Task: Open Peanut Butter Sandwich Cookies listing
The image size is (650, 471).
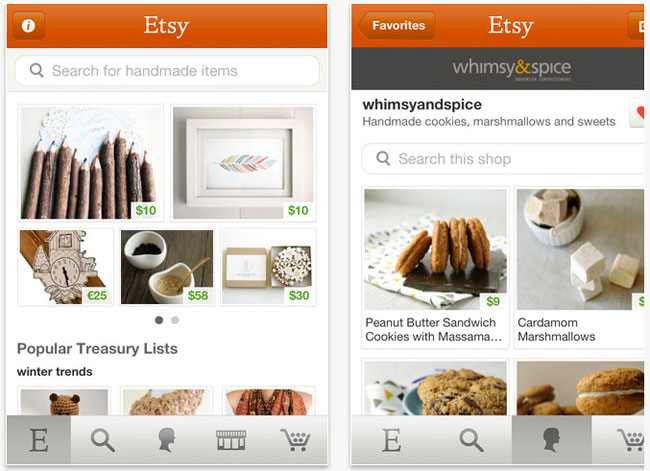Action: point(435,267)
